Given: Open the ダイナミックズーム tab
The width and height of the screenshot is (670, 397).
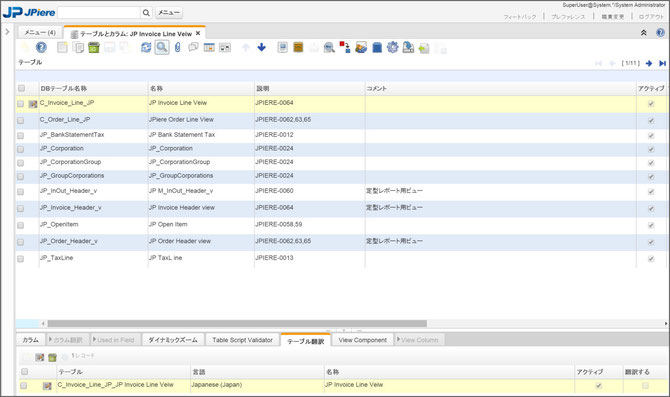Looking at the screenshot, I should (x=173, y=340).
